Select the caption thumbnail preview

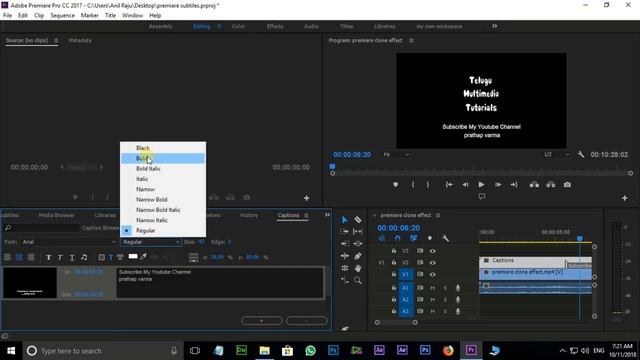tap(30, 282)
